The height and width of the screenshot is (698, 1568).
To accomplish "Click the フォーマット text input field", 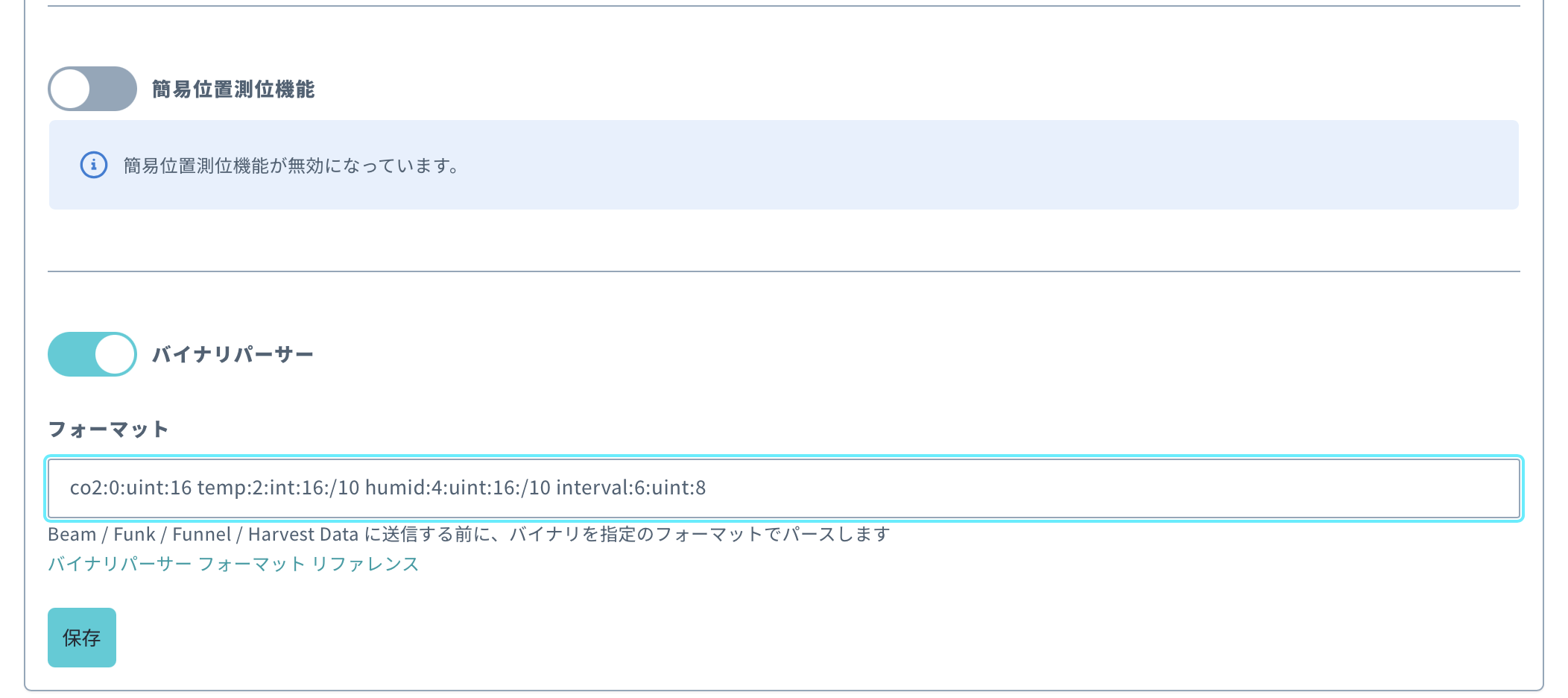I will (x=783, y=488).
